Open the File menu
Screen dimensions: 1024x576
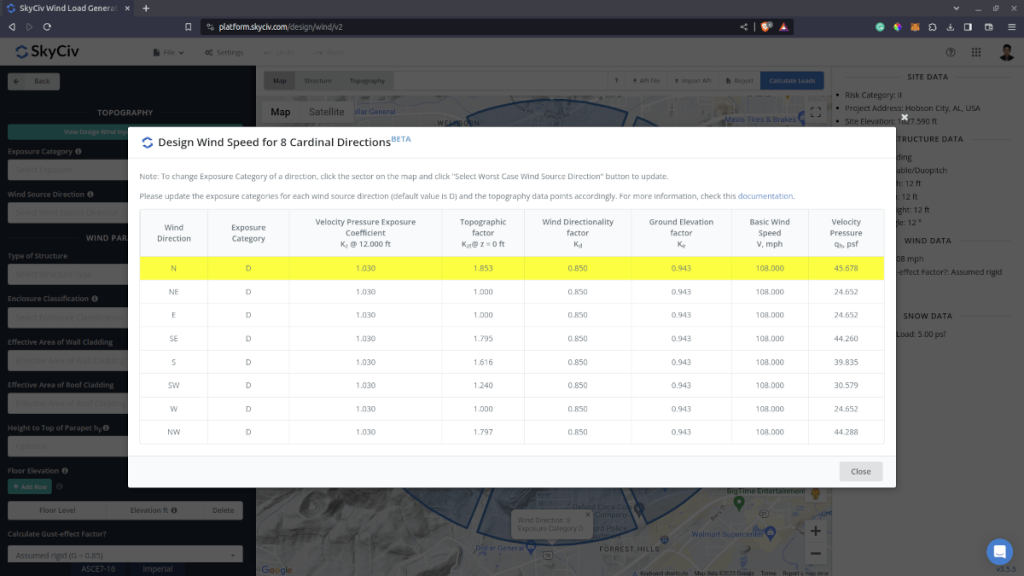168,52
